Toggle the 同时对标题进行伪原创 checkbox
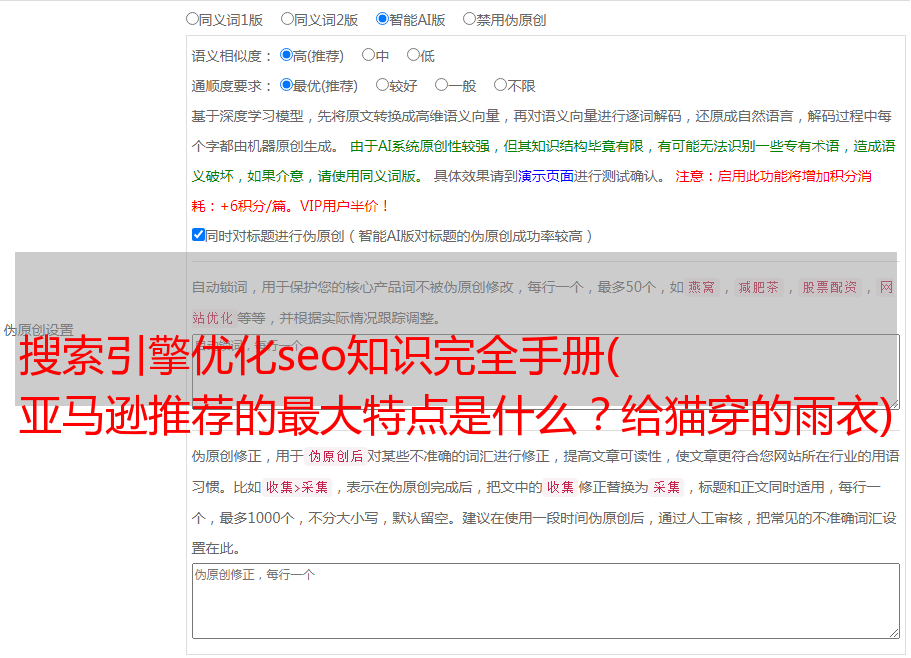 coord(198,235)
